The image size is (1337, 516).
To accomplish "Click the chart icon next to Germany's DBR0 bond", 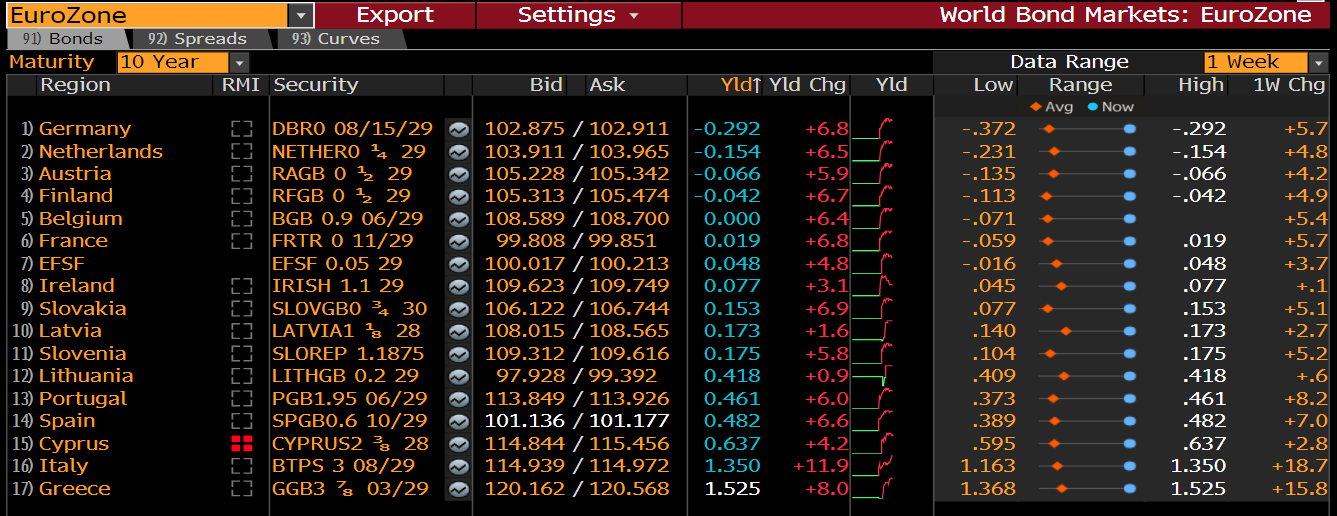I will 459,129.
